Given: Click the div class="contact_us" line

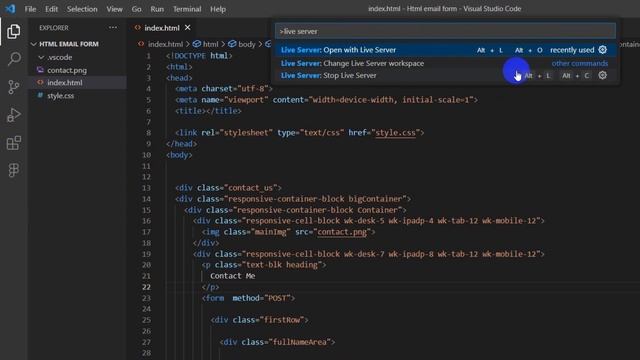Looking at the screenshot, I should click(x=229, y=188).
